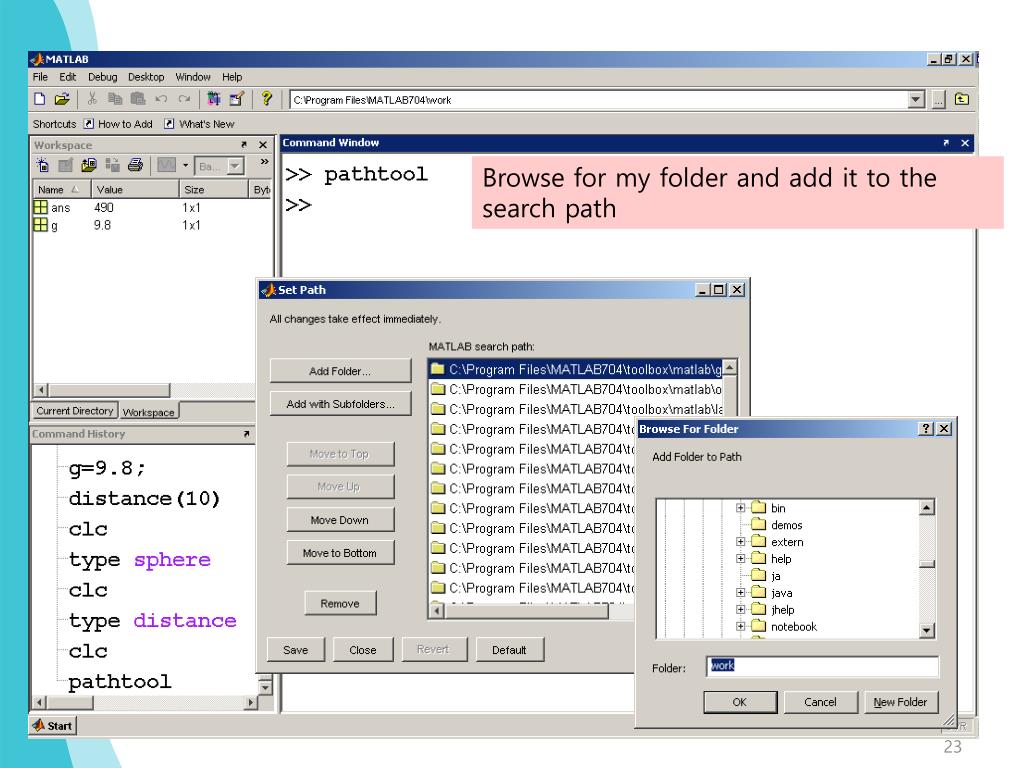
Task: Click the Copy icon in main toolbar
Action: (115, 99)
